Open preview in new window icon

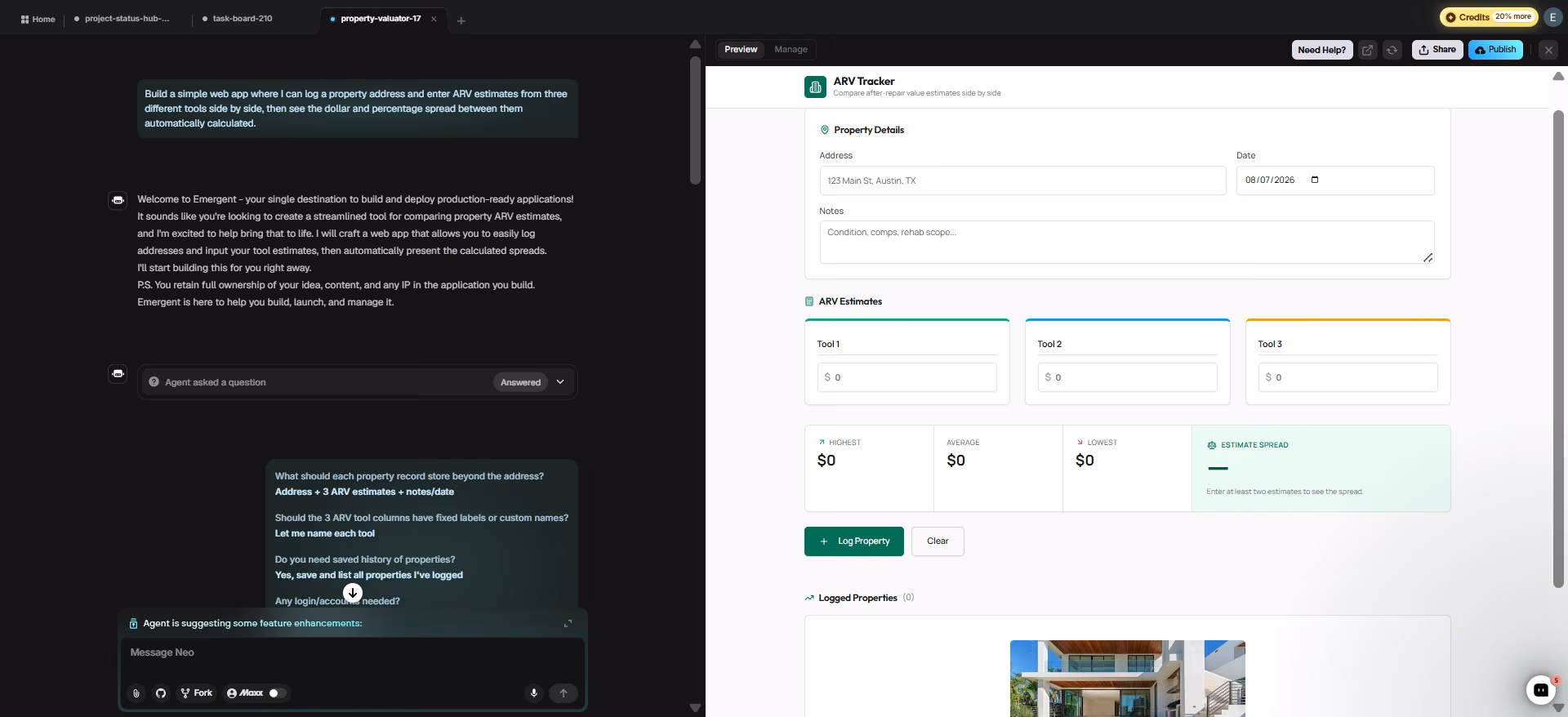(x=1367, y=50)
